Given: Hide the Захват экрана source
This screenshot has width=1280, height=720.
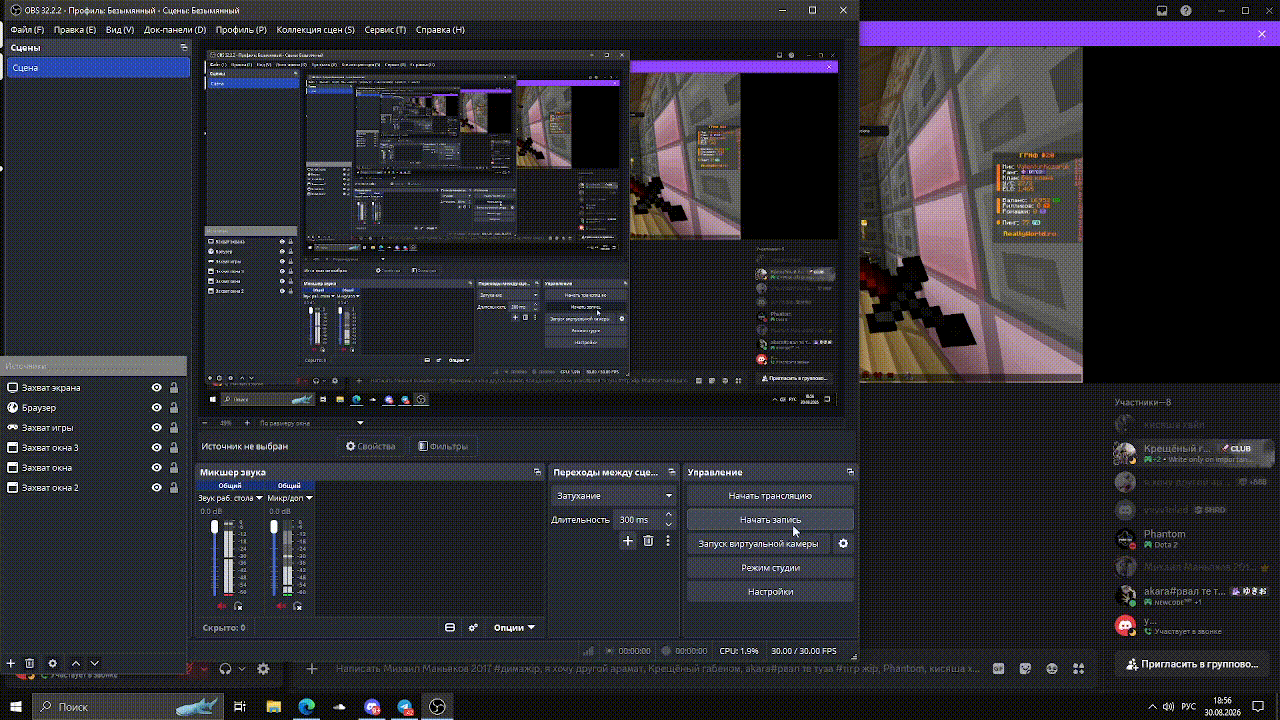Looking at the screenshot, I should click(157, 388).
